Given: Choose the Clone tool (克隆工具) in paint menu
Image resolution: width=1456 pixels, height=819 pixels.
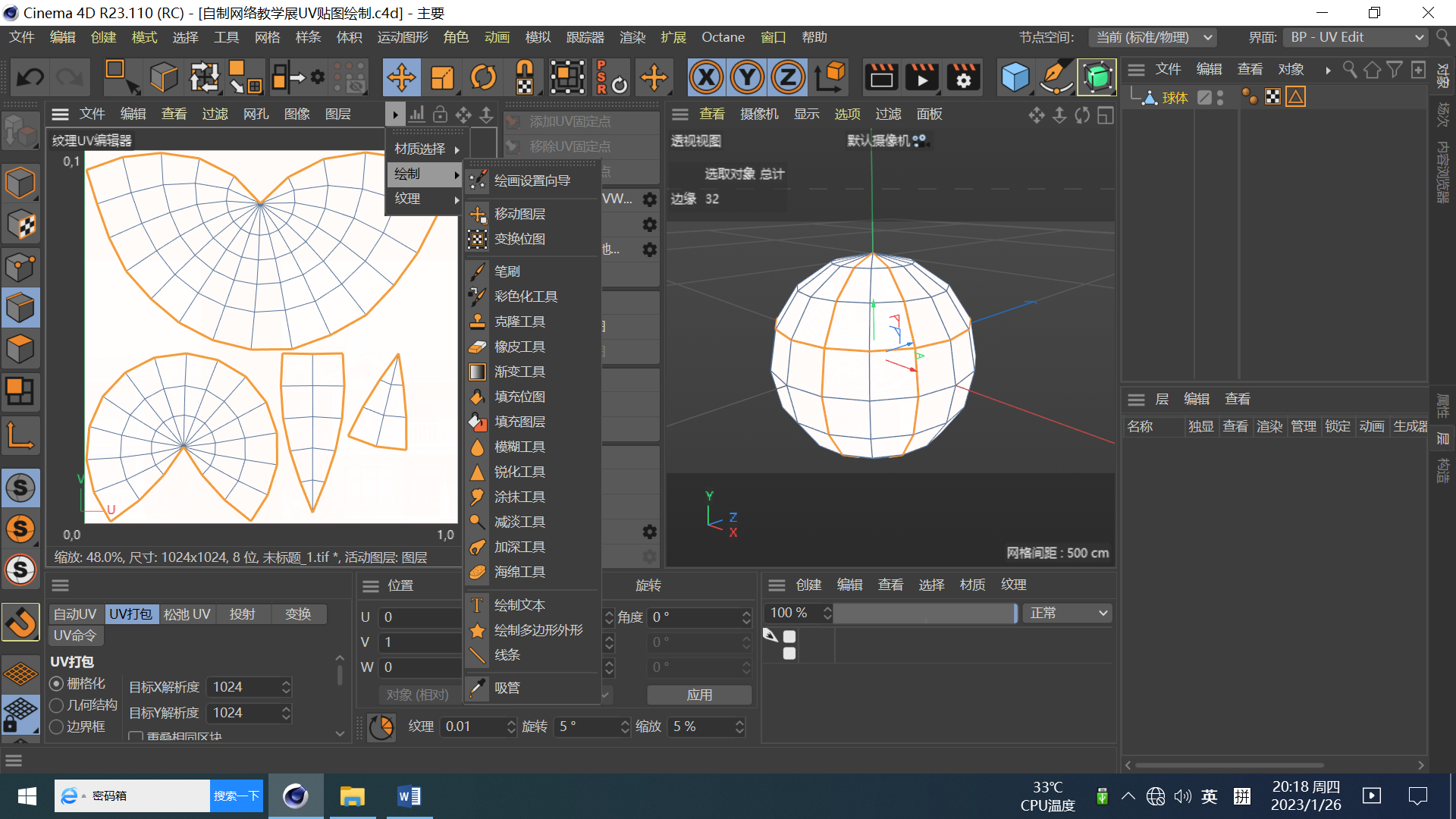Looking at the screenshot, I should [519, 322].
